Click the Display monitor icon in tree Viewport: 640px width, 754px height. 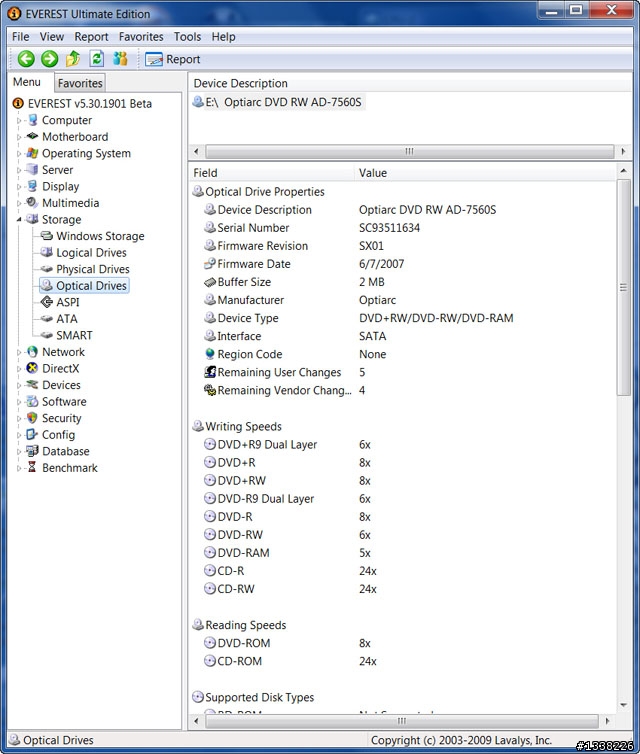pyautogui.click(x=32, y=186)
